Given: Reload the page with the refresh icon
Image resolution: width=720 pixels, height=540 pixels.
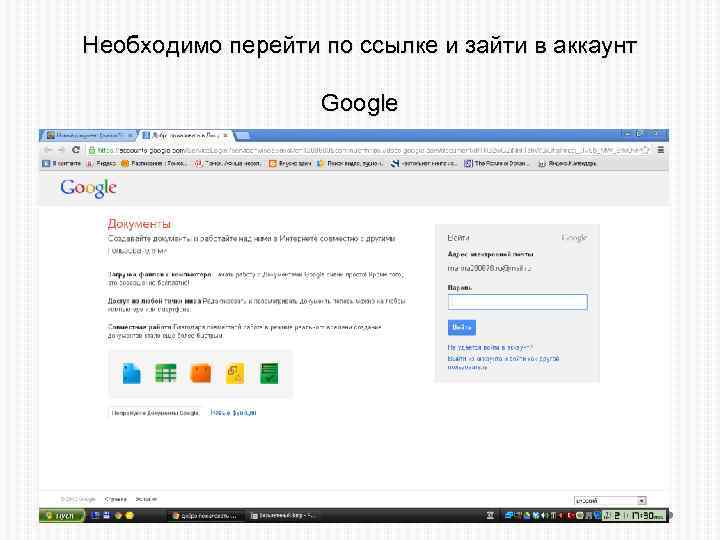Looking at the screenshot, I should click(x=76, y=150).
